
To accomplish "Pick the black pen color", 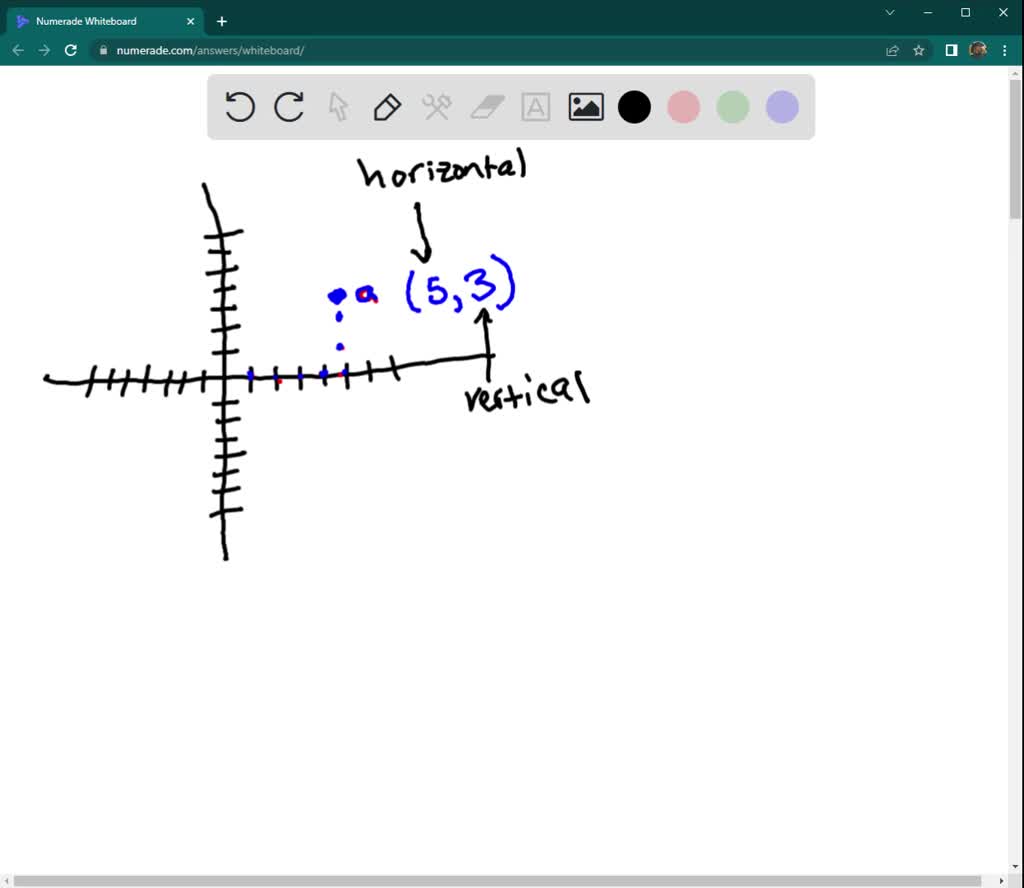I will click(x=634, y=107).
